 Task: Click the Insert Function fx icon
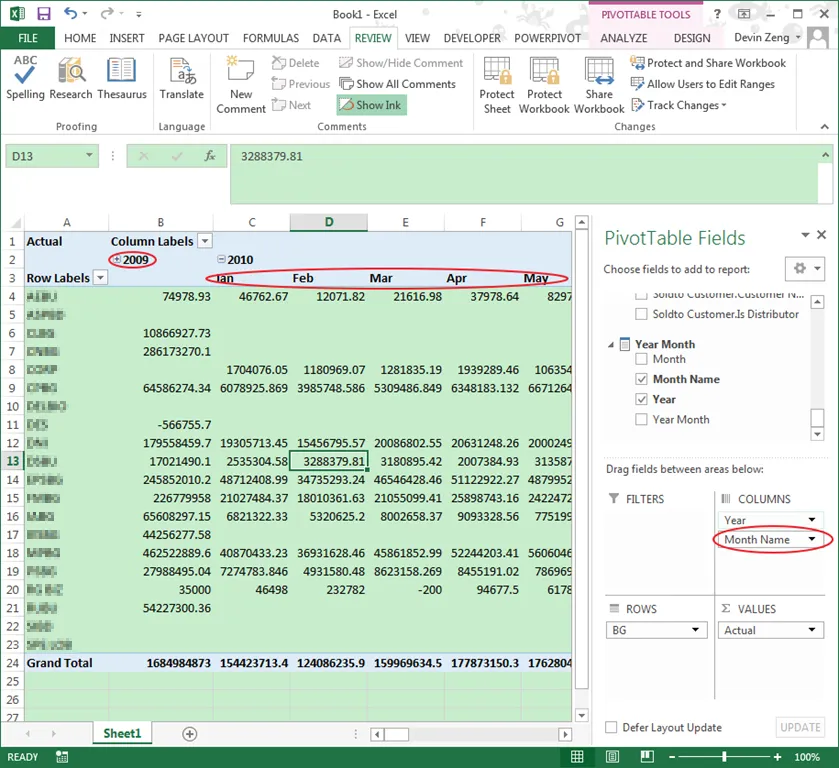point(210,156)
